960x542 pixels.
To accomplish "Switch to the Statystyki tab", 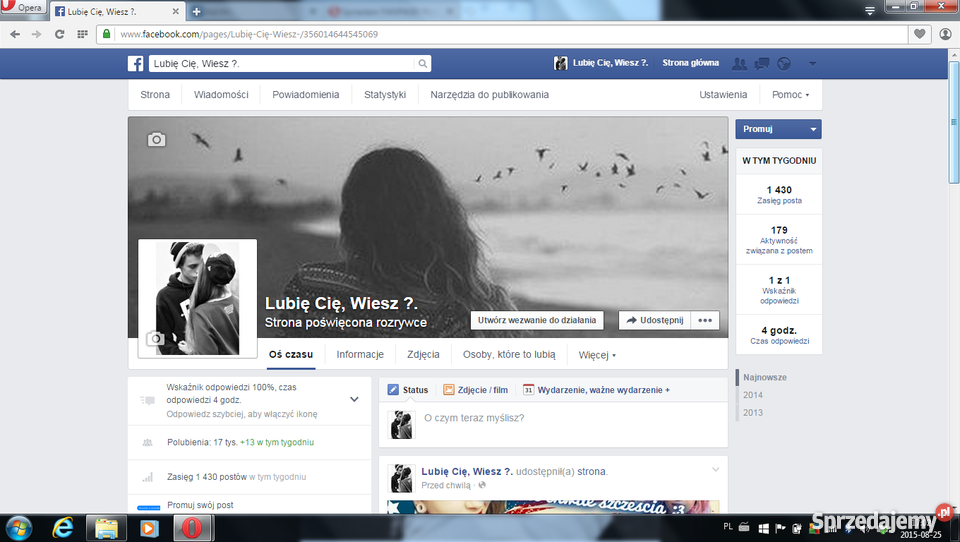I will tap(385, 95).
